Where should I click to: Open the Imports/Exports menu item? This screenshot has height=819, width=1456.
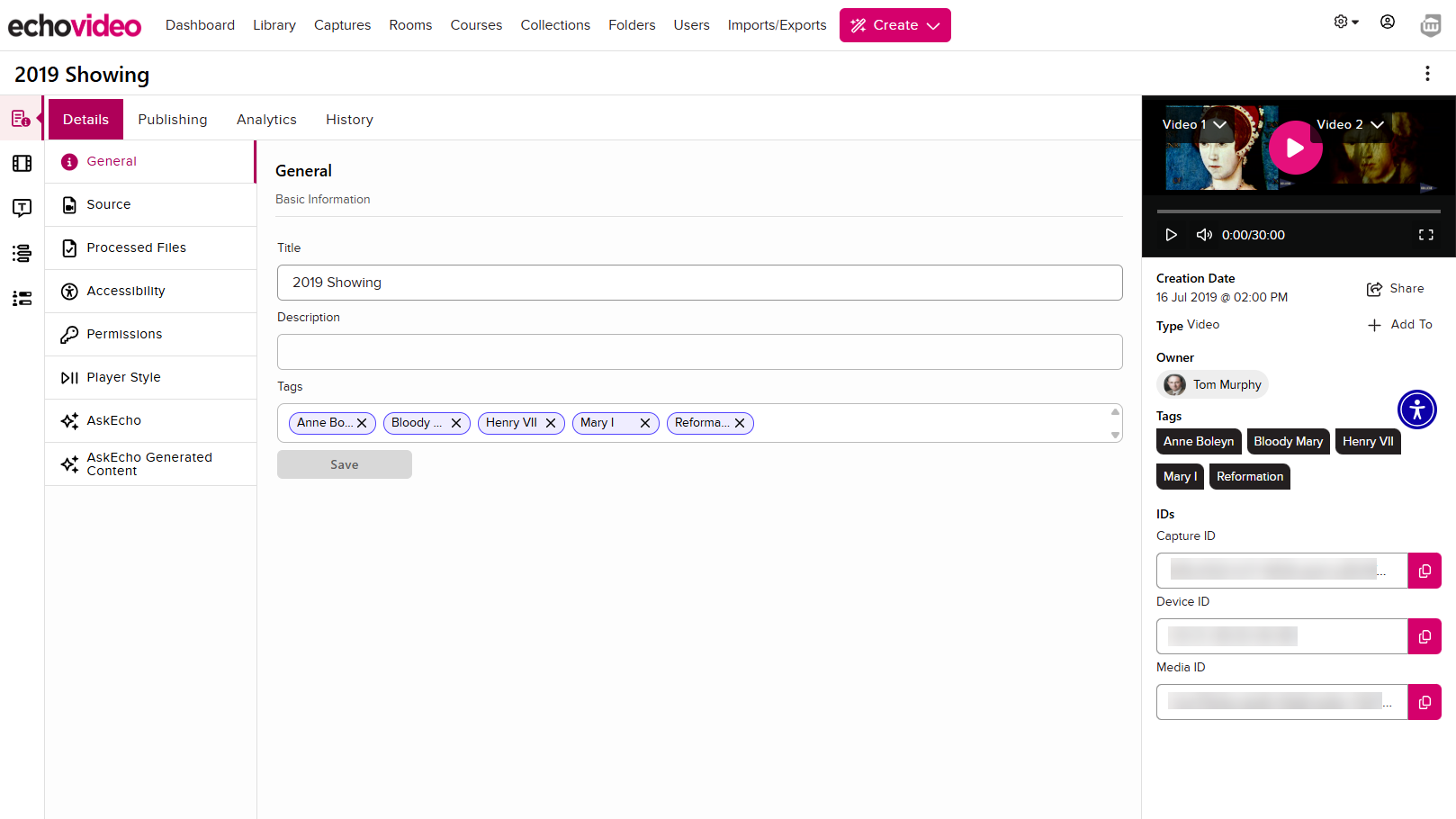[x=776, y=25]
